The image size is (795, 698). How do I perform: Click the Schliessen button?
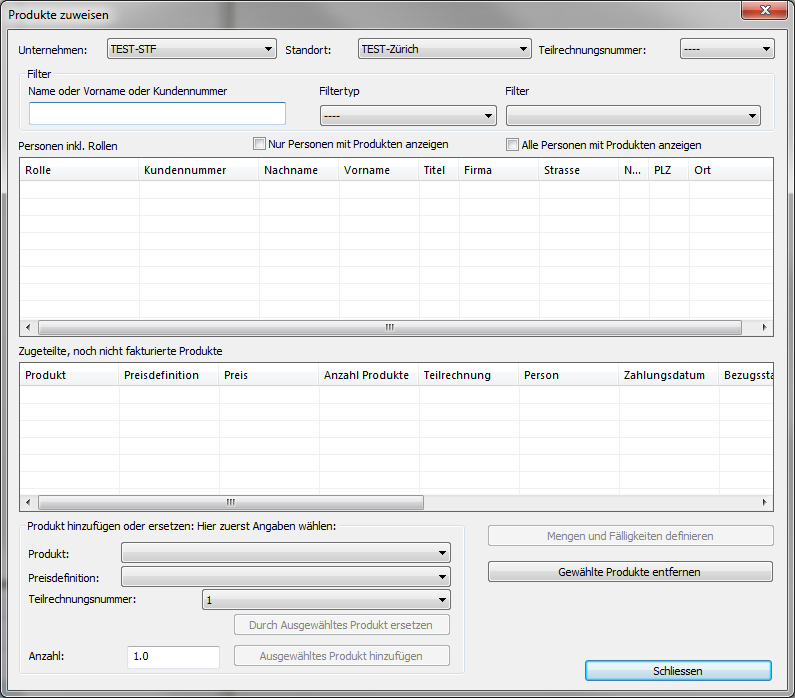click(678, 671)
